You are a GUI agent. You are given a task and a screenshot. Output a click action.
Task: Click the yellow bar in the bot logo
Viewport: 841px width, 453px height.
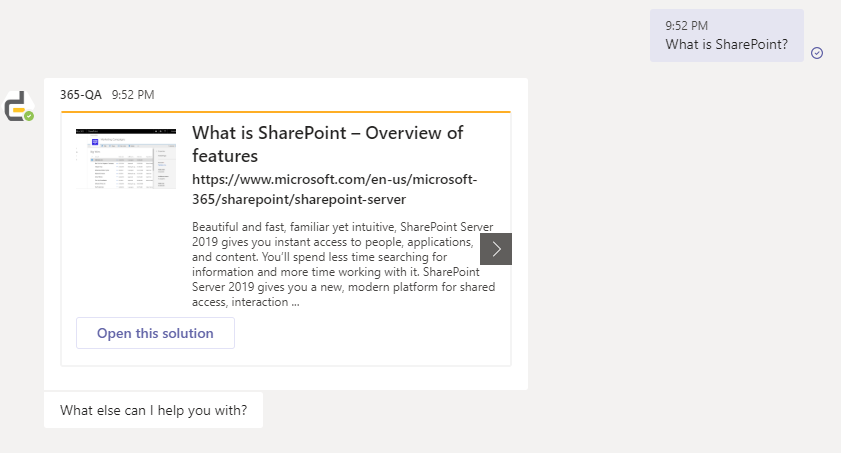click(x=19, y=110)
